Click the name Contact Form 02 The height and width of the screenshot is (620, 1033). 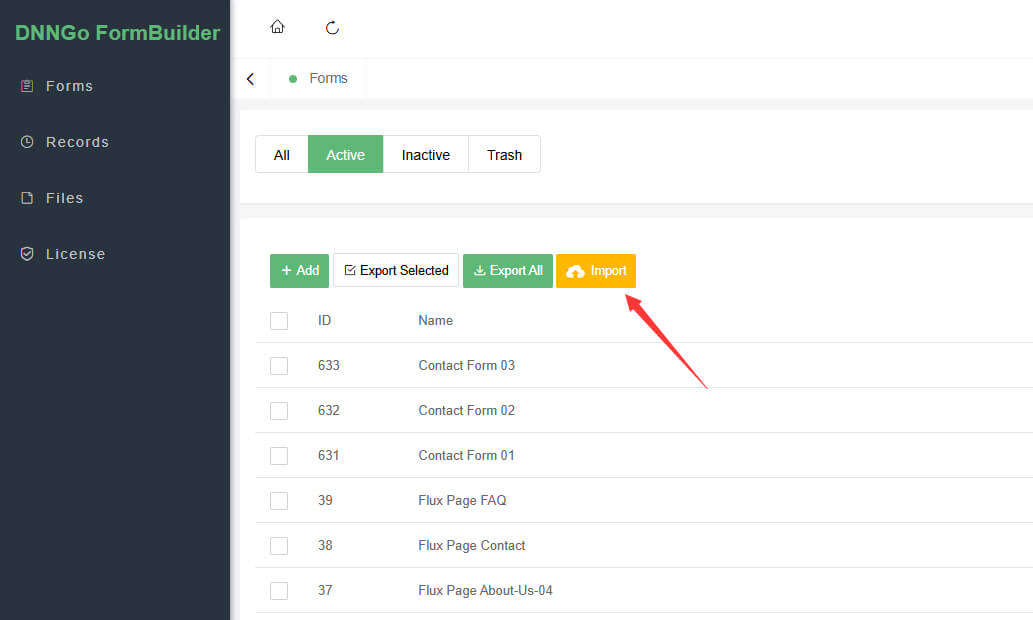pyautogui.click(x=466, y=410)
